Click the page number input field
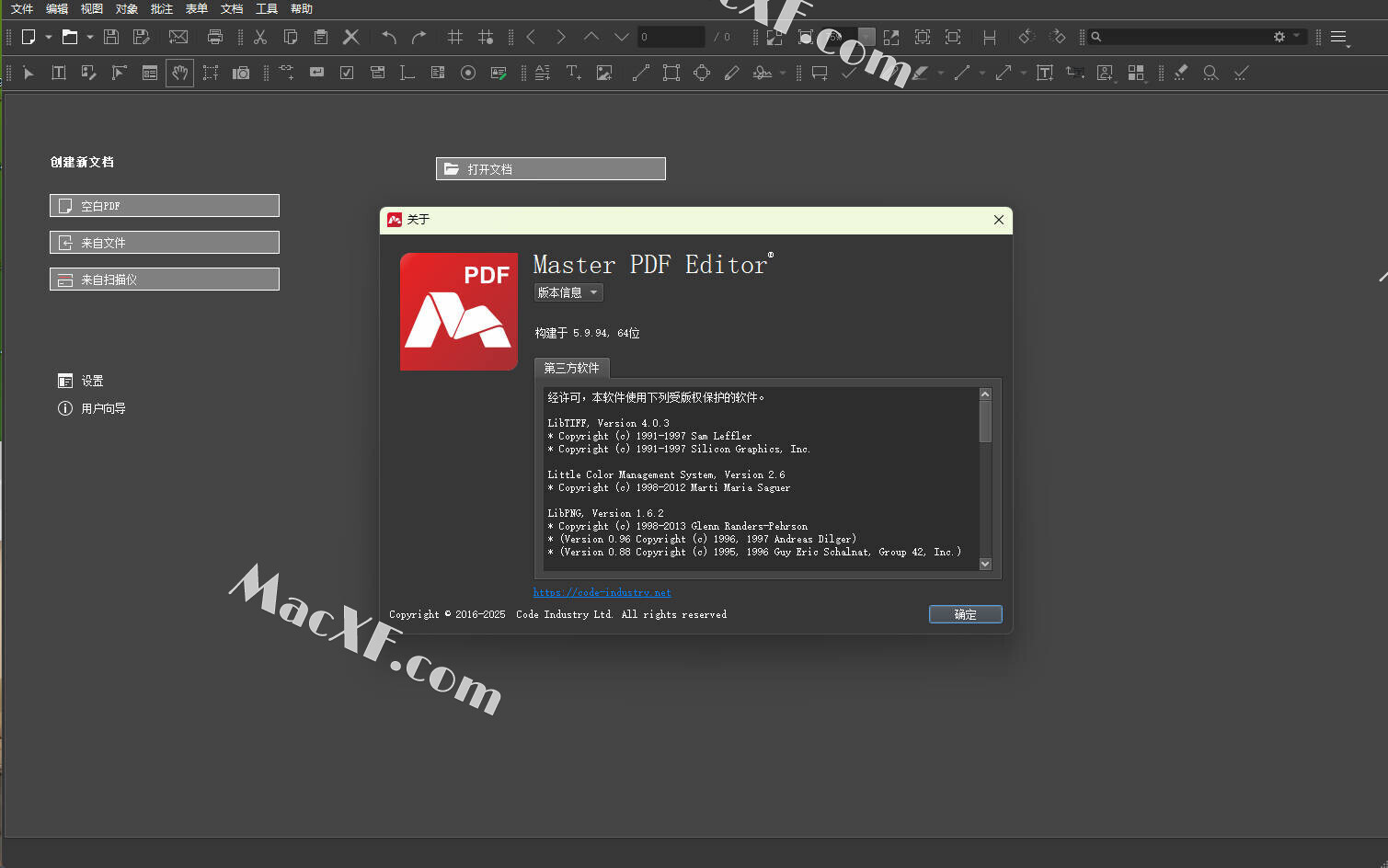 (x=671, y=37)
